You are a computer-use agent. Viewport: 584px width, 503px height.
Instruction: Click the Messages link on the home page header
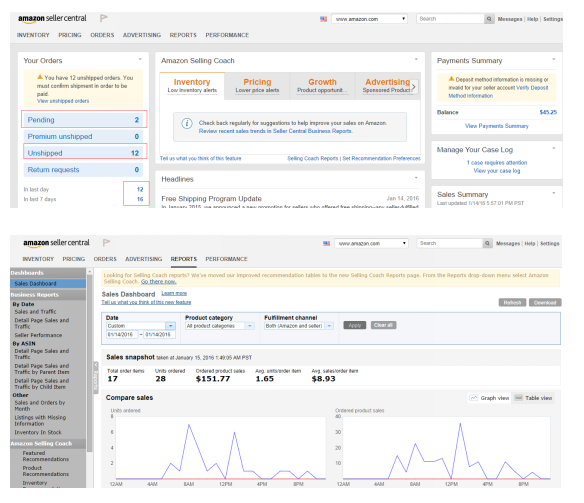pyautogui.click(x=510, y=19)
